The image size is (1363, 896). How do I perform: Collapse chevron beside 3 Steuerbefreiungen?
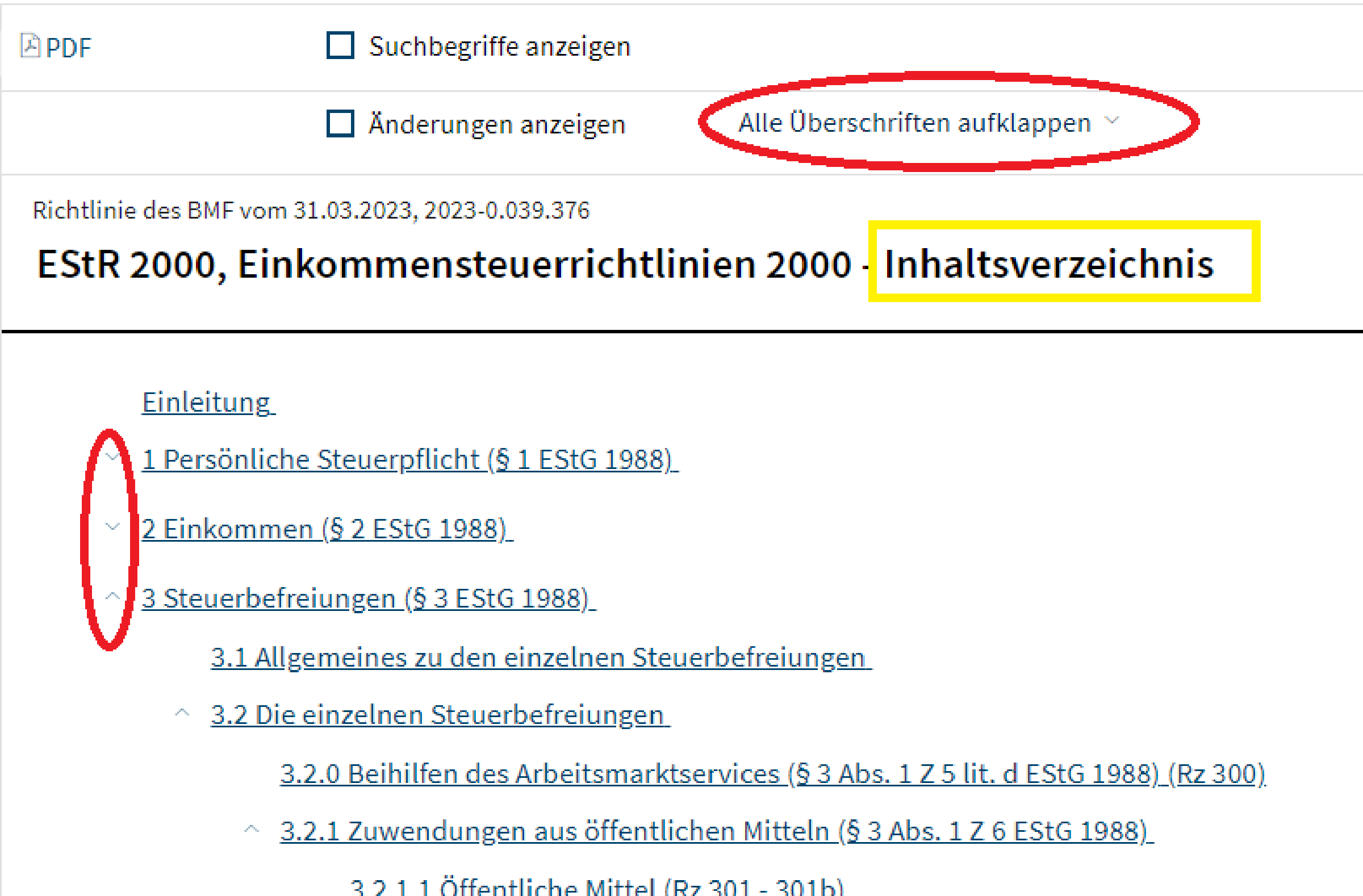point(112,596)
